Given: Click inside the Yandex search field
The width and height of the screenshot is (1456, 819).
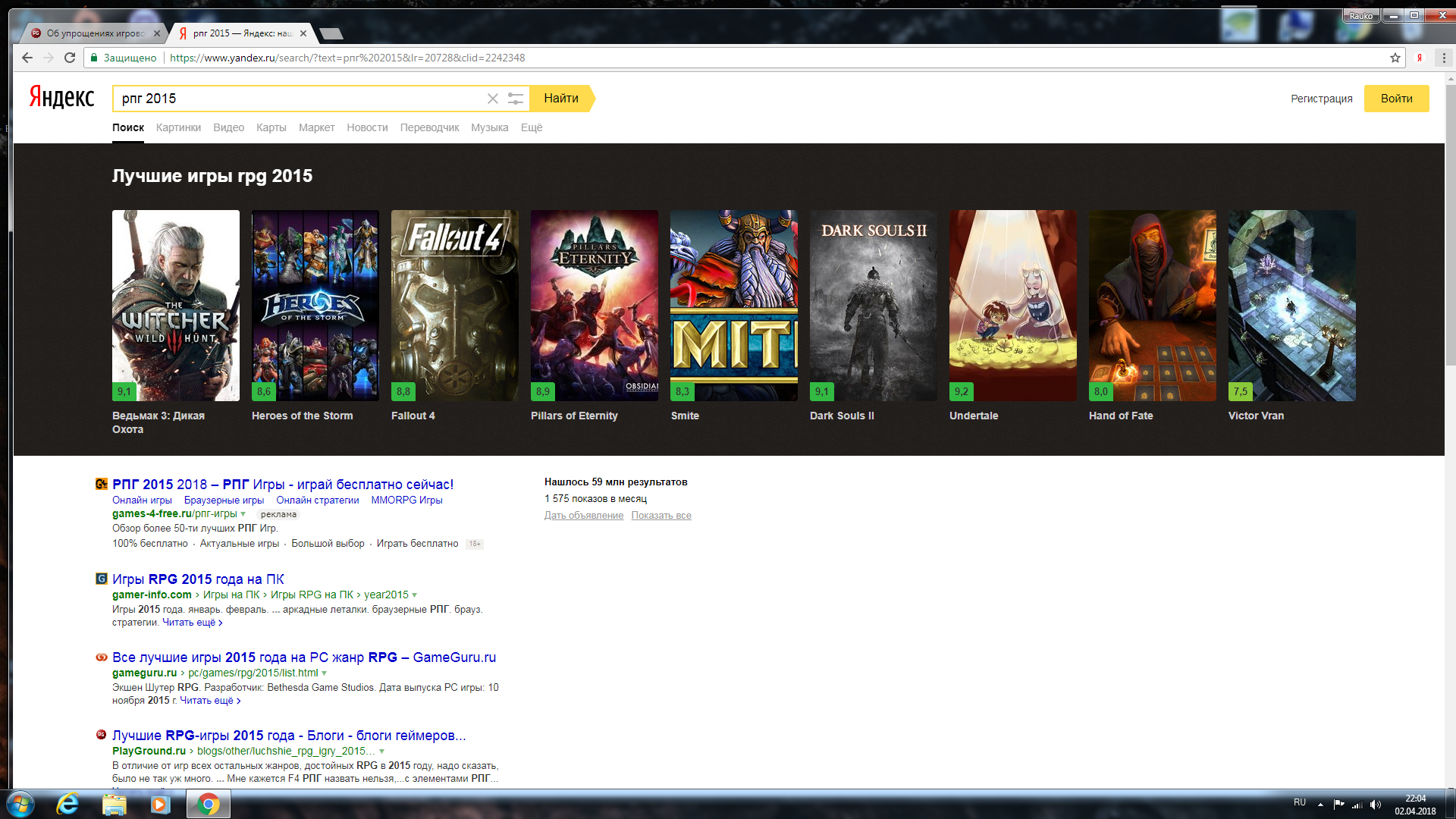Looking at the screenshot, I should [x=296, y=99].
